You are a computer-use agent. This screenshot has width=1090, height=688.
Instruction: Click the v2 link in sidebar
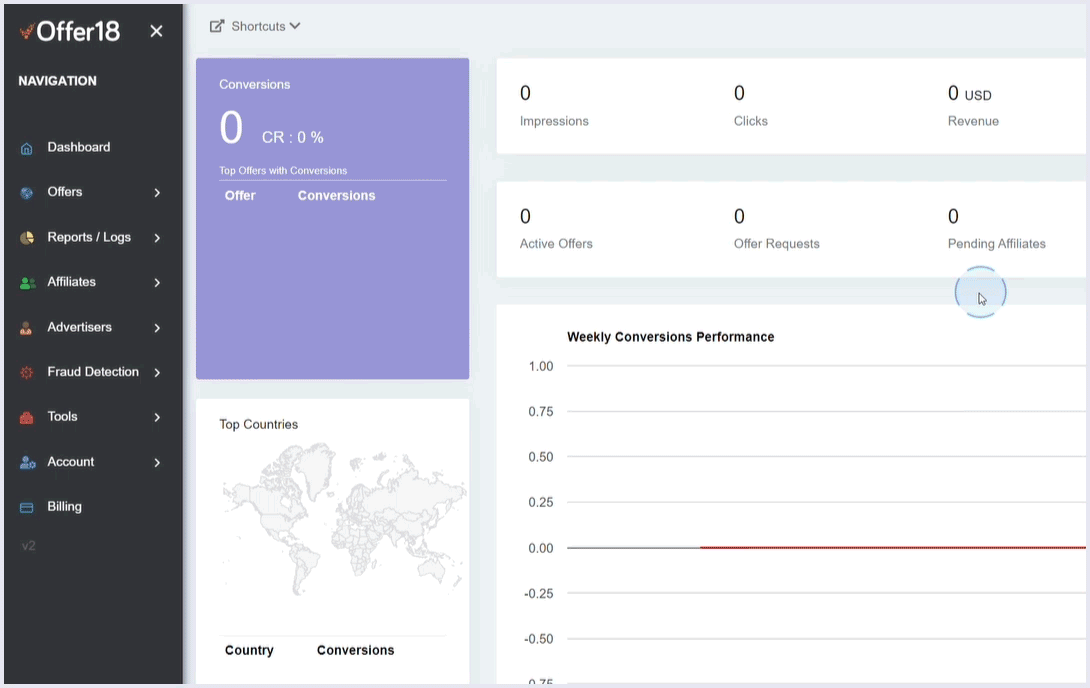[x=28, y=546]
